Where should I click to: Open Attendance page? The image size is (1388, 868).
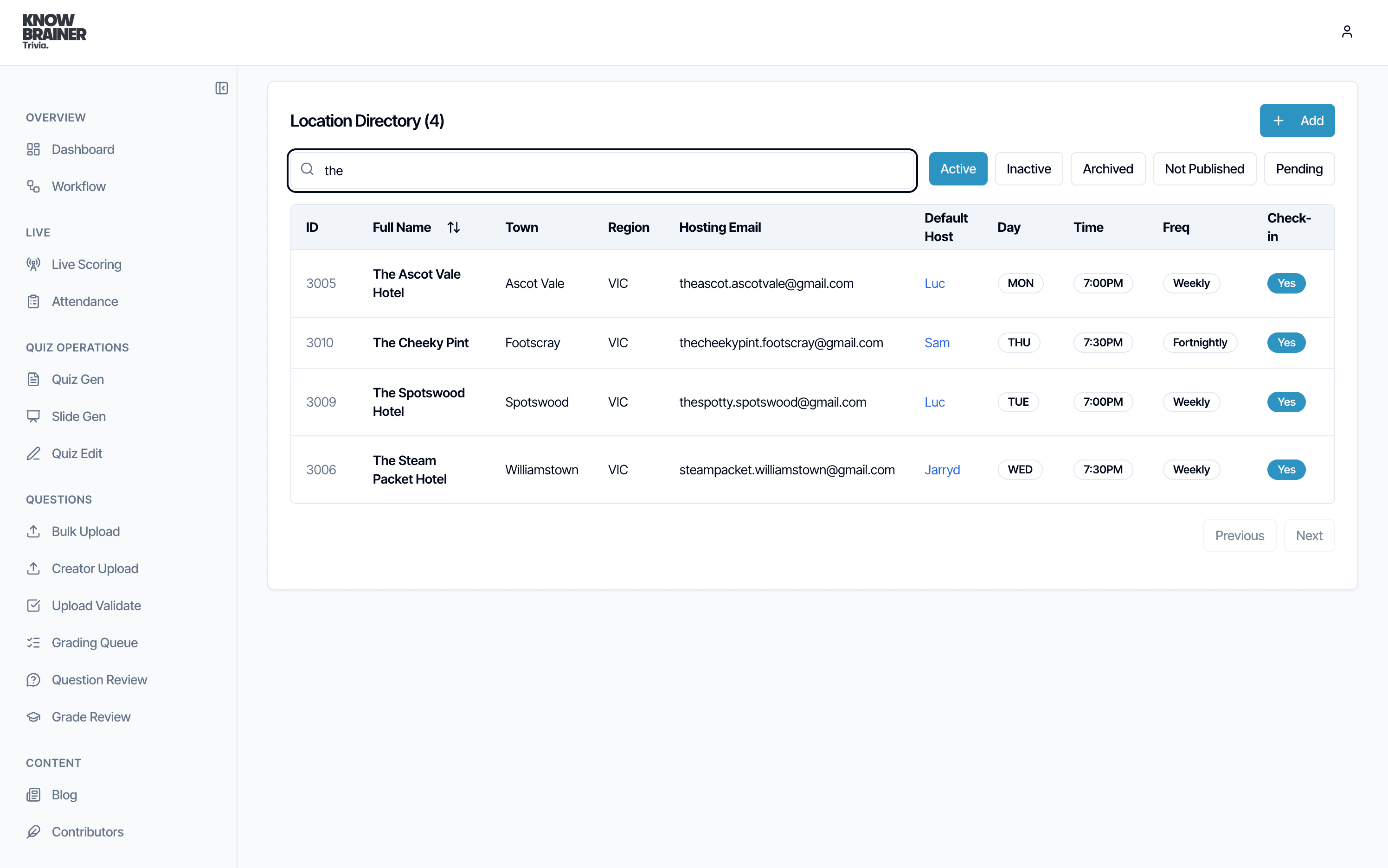pyautogui.click(x=85, y=301)
